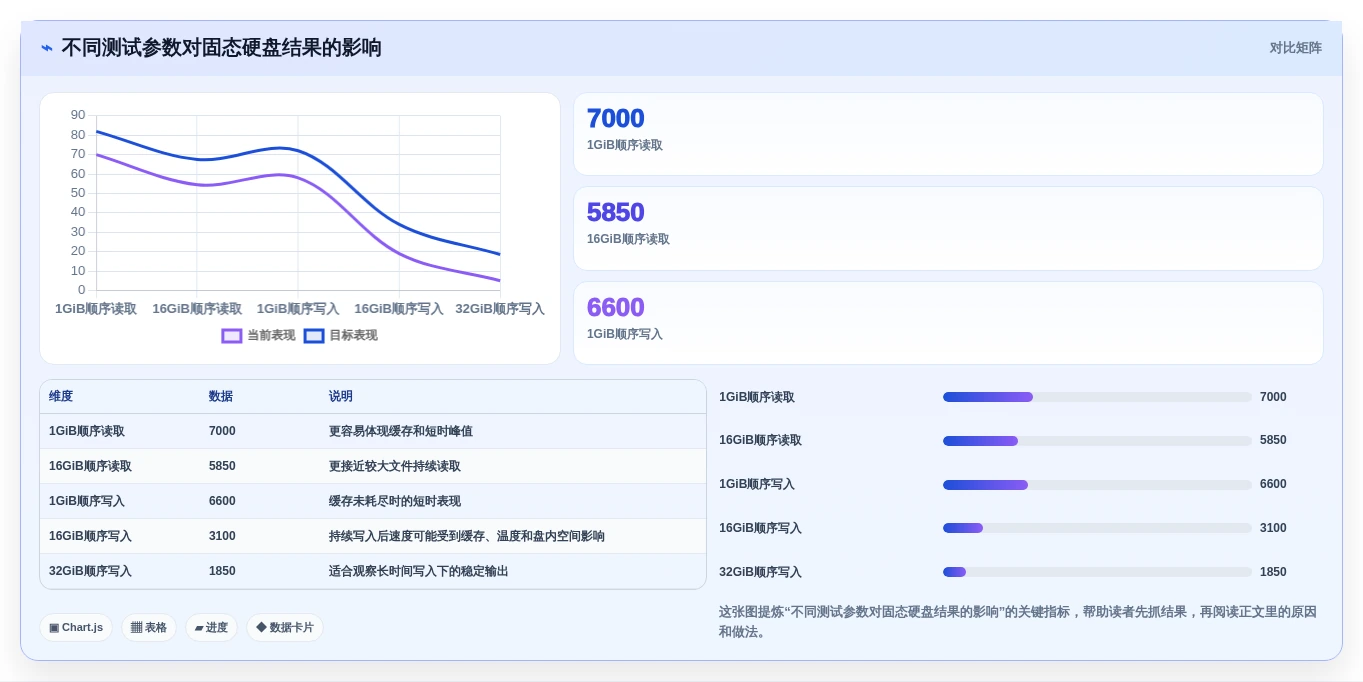Select the 表格 tag chip
The height and width of the screenshot is (682, 1363).
click(x=149, y=628)
